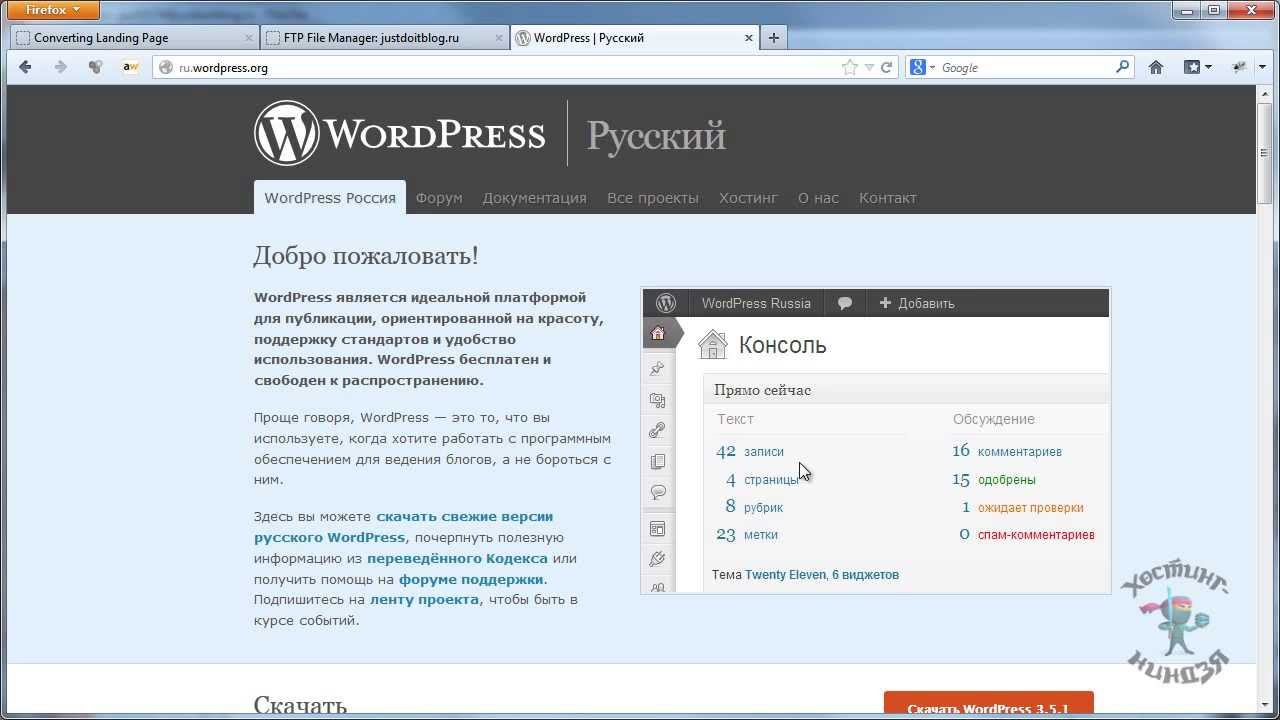
Task: Open the Документация menu item
Action: [x=534, y=198]
